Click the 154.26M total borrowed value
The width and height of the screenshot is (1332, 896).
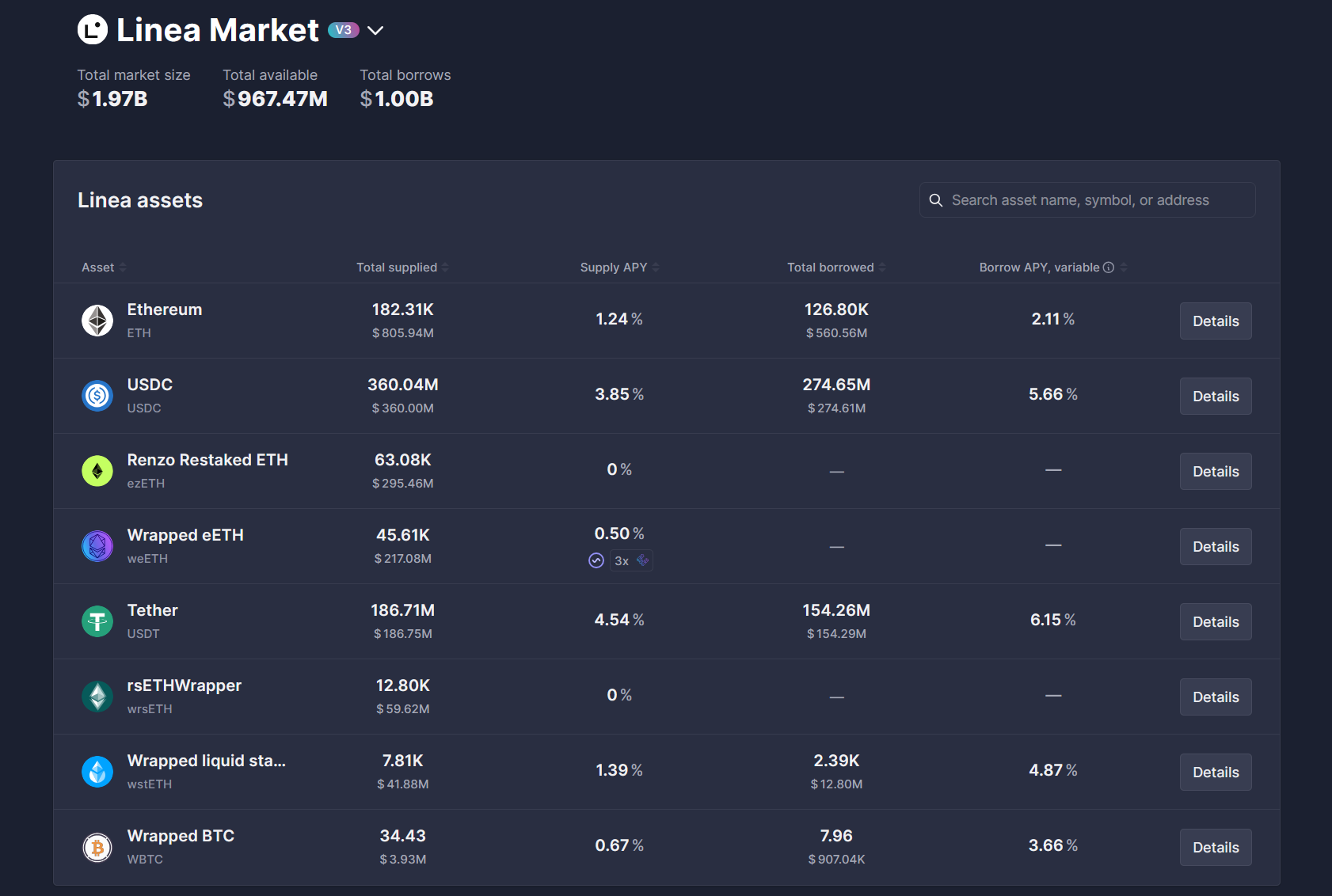(836, 610)
